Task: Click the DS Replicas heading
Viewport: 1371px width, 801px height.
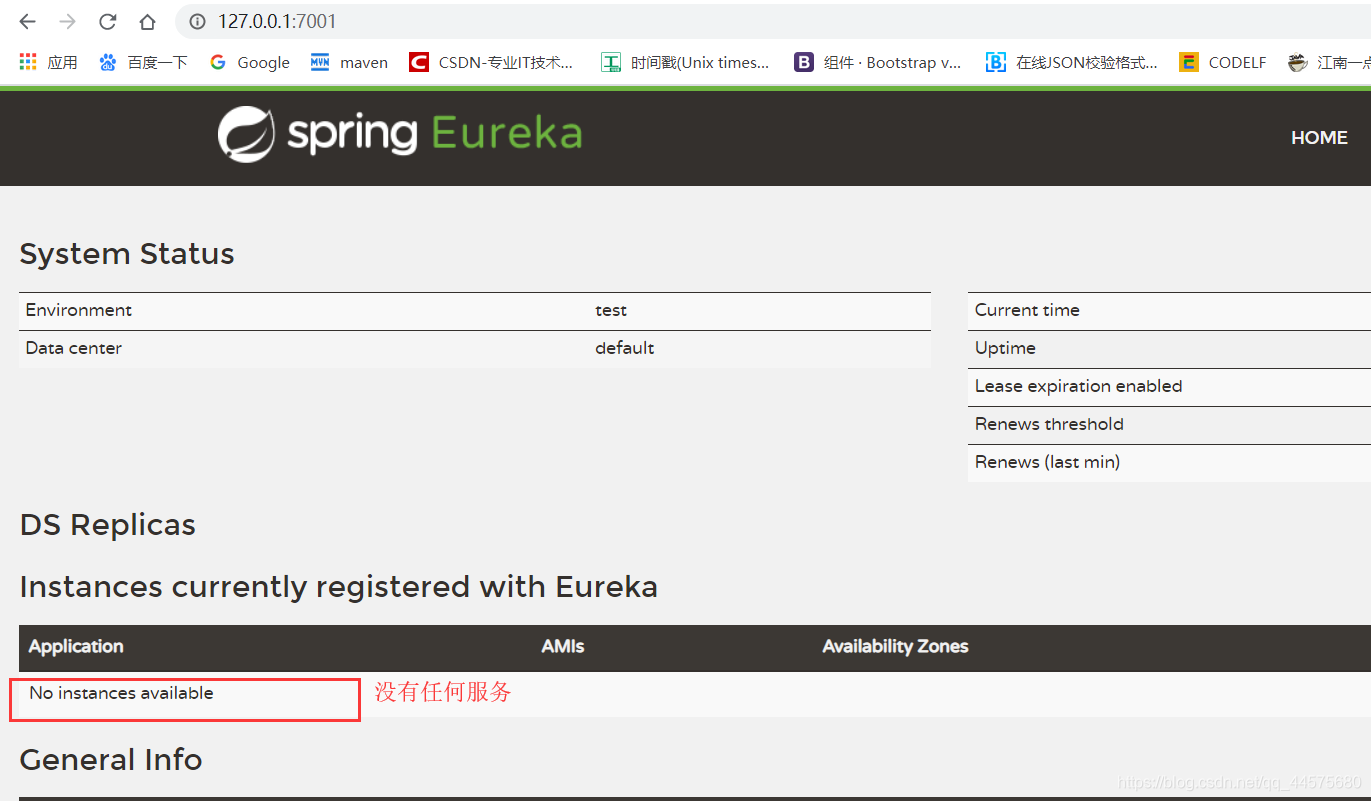Action: tap(108, 525)
